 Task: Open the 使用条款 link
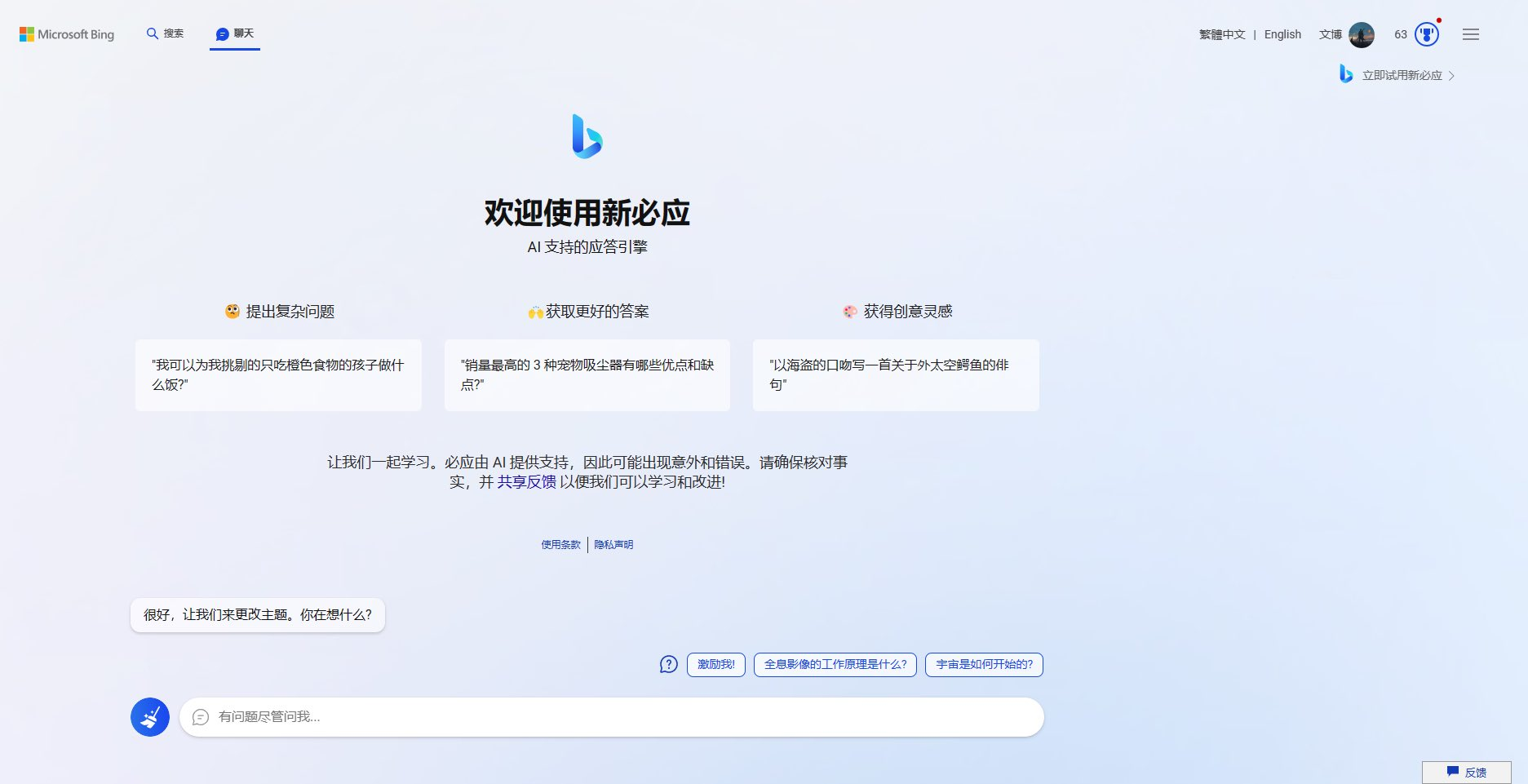point(560,545)
